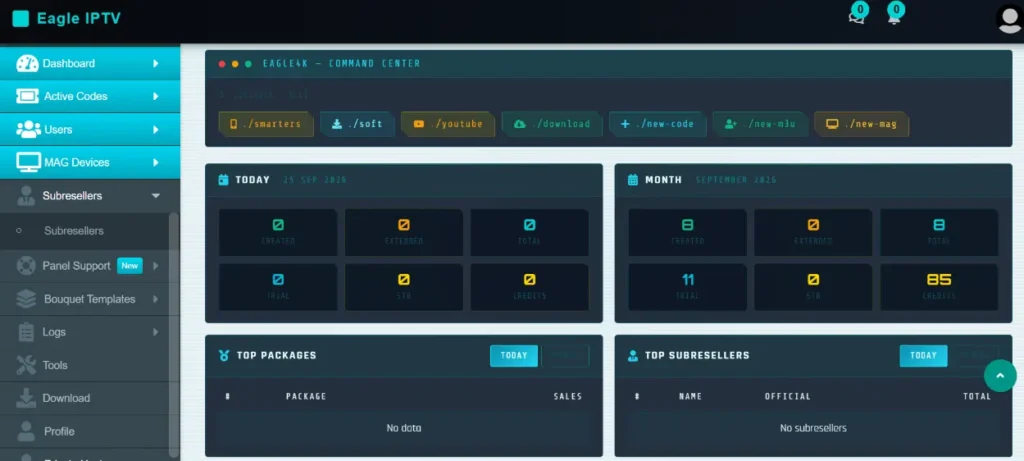Click the user icon beside TOP SUBRESELLERS
Image resolution: width=1024 pixels, height=461 pixels.
[633, 355]
